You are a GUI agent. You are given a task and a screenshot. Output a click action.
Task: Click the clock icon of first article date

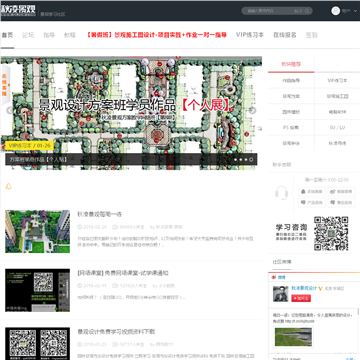coord(79,227)
